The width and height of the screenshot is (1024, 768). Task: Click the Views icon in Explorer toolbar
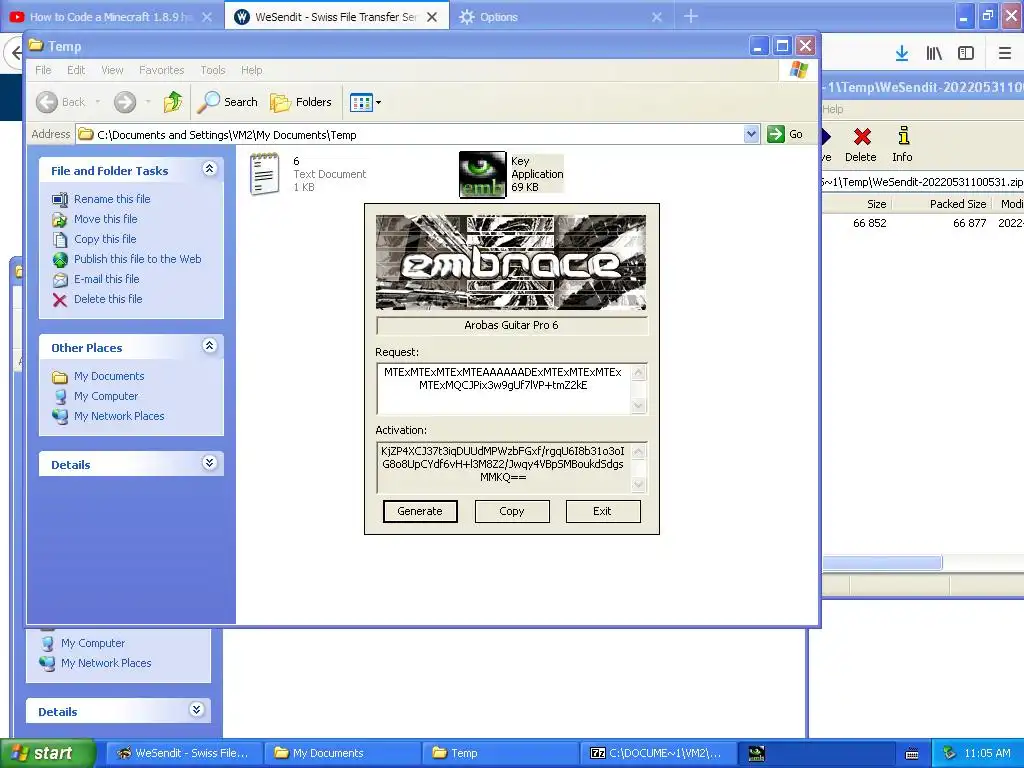pyautogui.click(x=360, y=103)
